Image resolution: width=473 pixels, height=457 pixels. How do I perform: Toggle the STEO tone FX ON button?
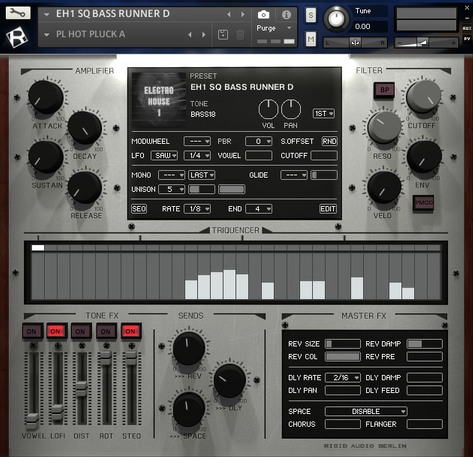tap(131, 331)
